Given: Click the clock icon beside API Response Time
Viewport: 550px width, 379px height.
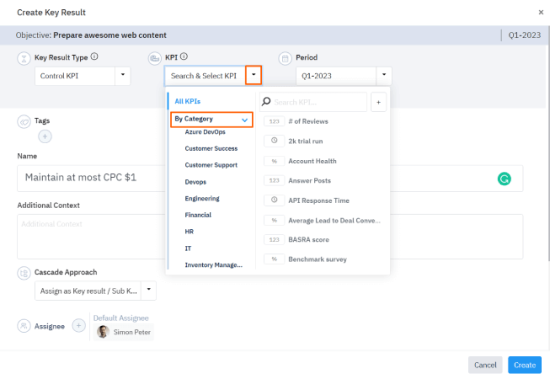Looking at the screenshot, I should click(274, 200).
